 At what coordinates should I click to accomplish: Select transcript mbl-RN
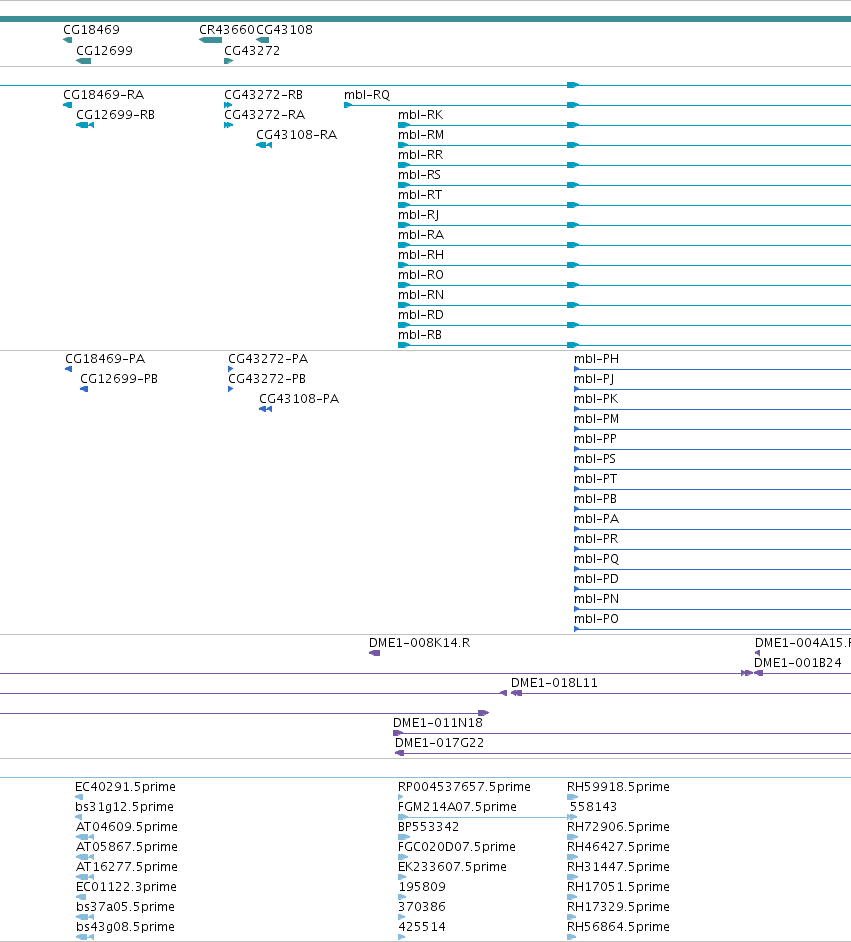[421, 294]
